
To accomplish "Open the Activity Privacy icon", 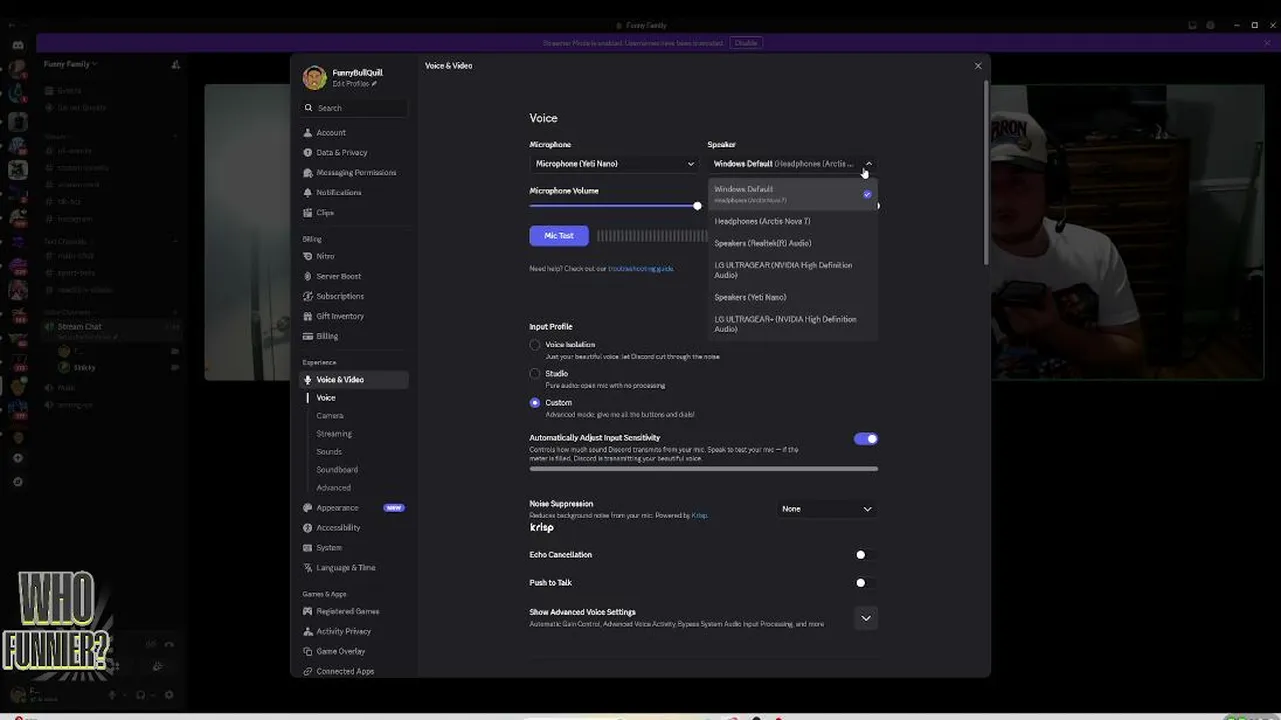I will click(308, 632).
